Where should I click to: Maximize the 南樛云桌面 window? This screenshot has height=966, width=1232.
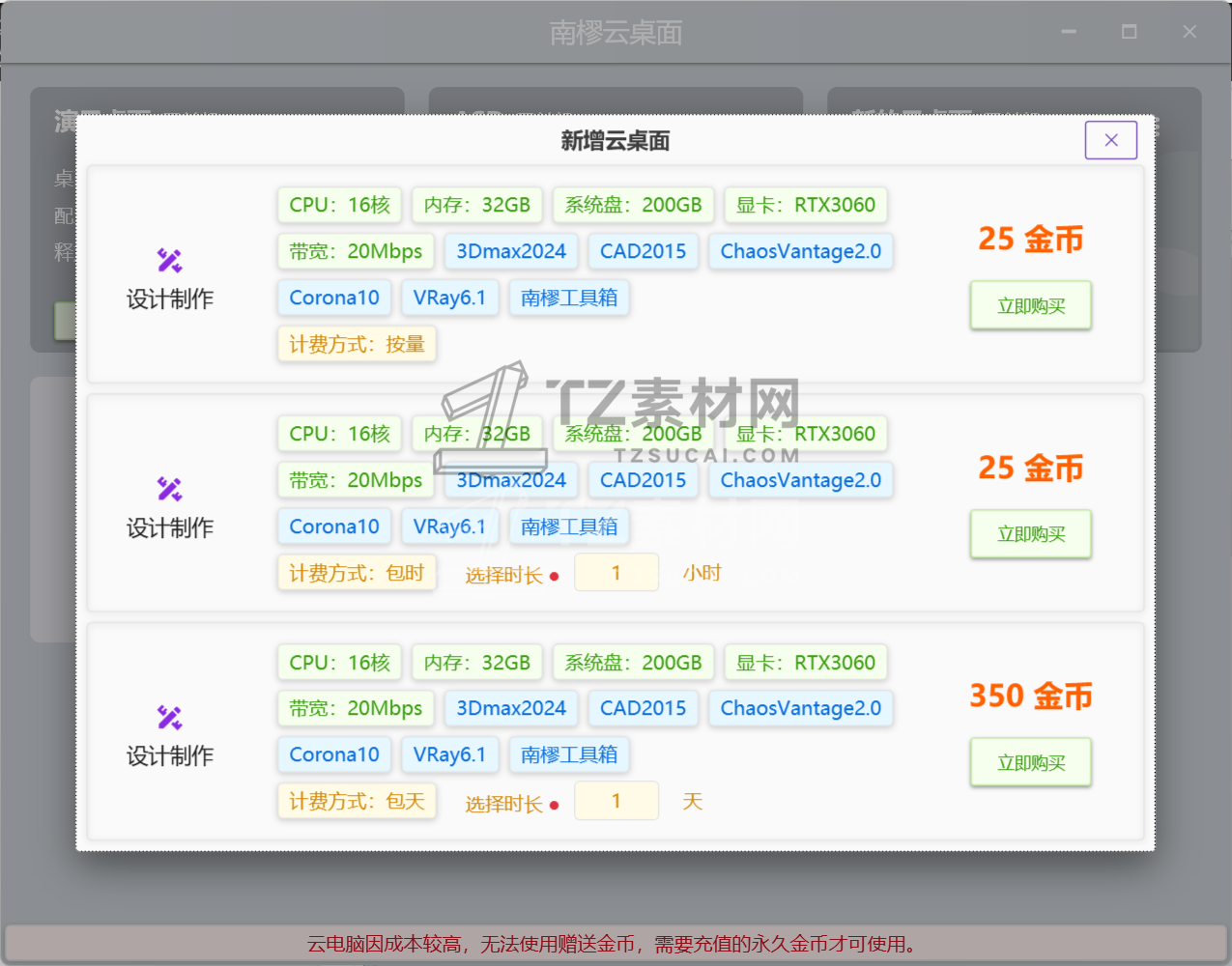coord(1129,32)
